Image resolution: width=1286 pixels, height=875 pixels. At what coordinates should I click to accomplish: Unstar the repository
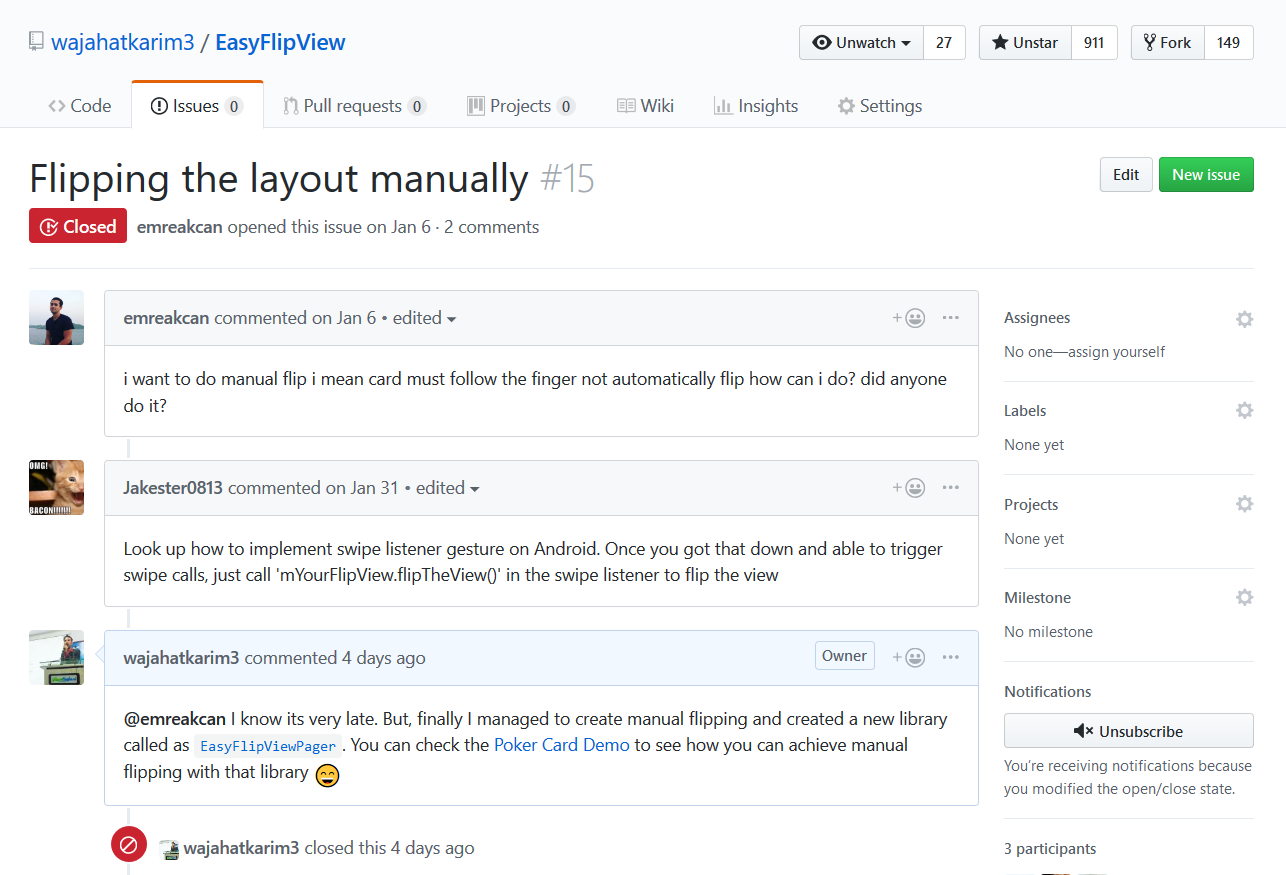pos(1025,43)
